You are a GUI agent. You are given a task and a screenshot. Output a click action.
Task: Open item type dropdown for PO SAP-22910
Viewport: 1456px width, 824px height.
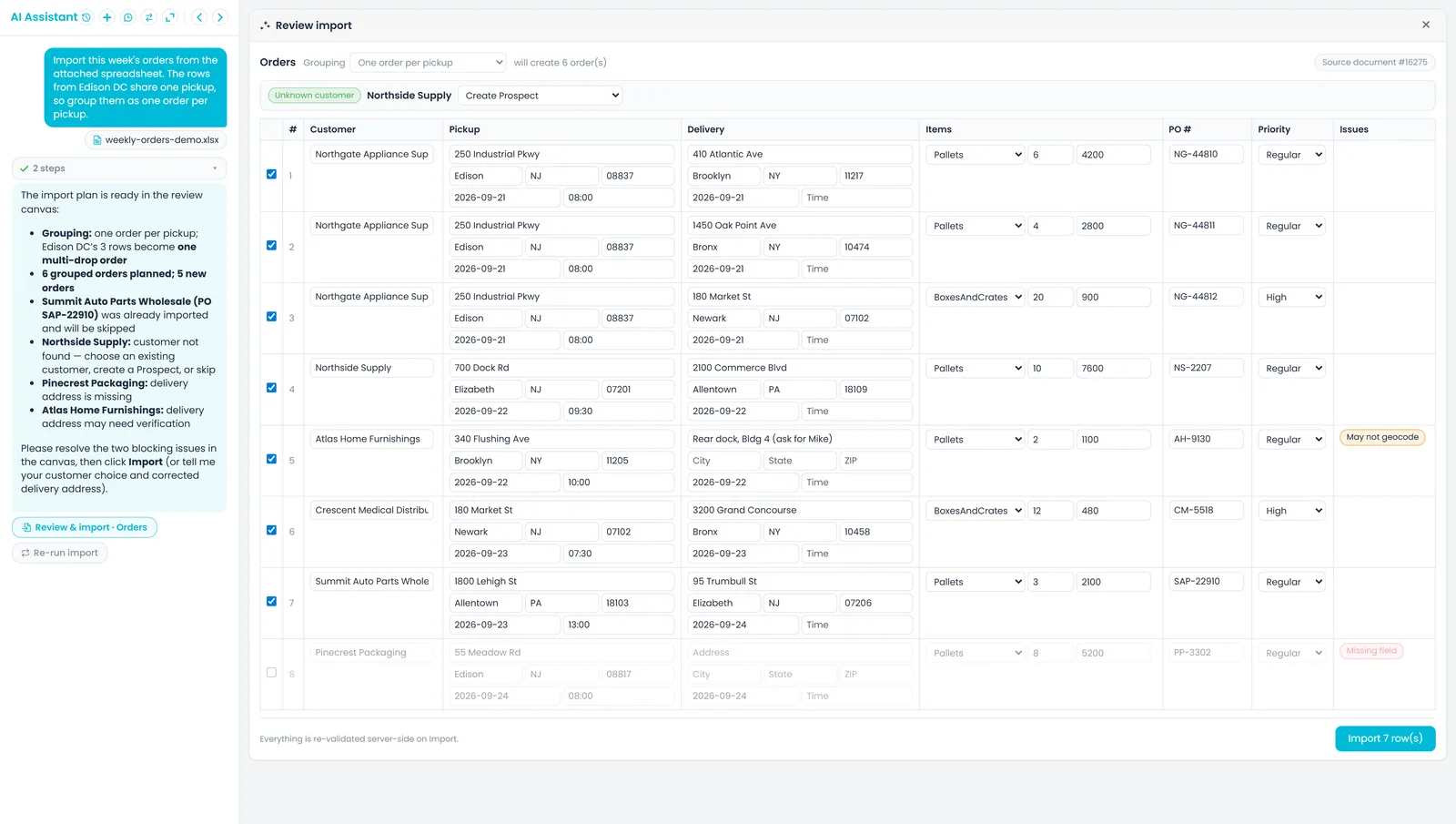[x=976, y=582]
